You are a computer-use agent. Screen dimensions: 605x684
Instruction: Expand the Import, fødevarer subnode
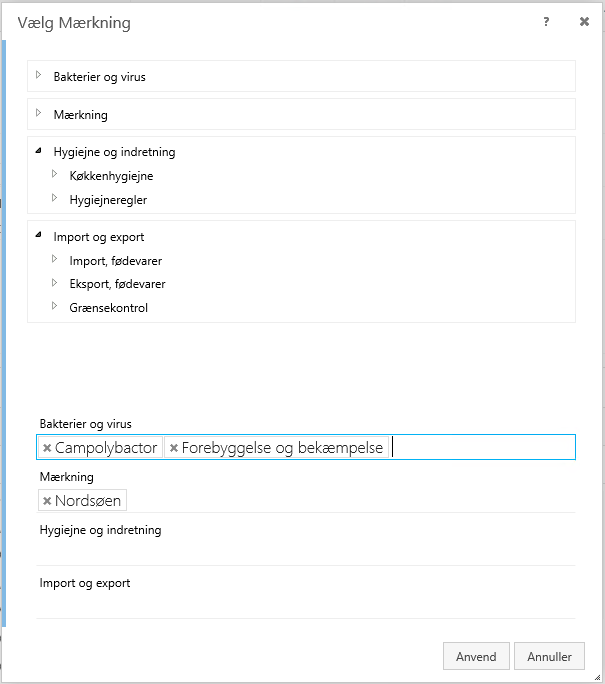tap(55, 260)
